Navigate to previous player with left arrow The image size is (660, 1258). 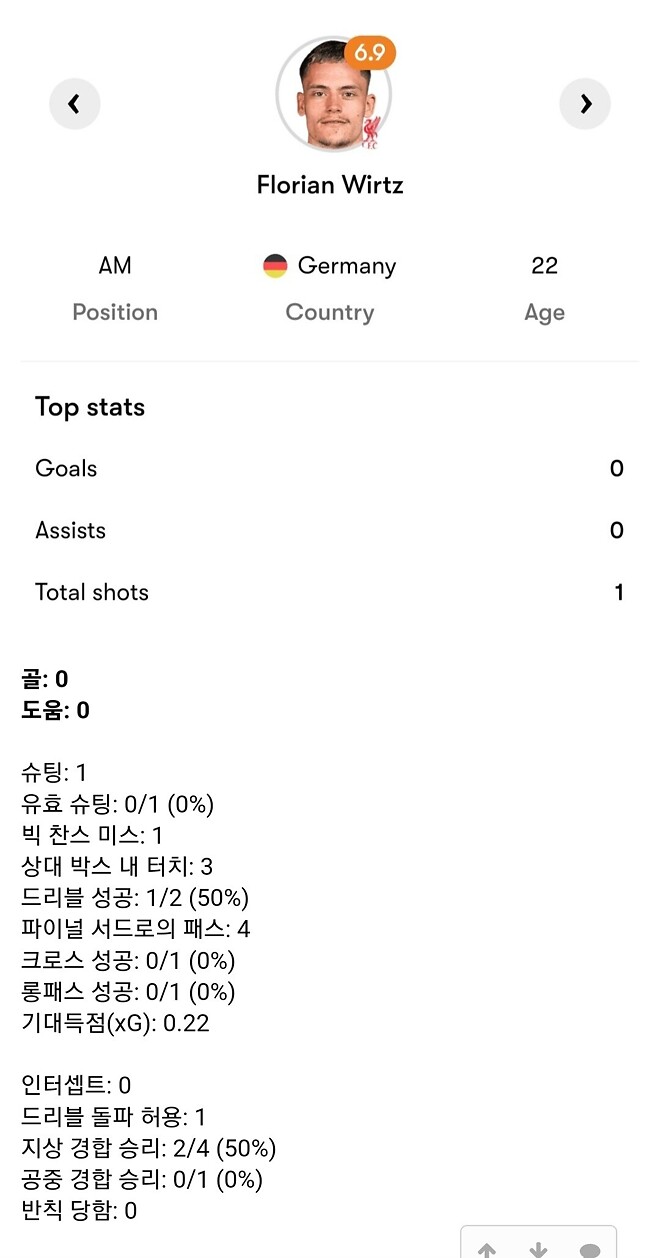(x=75, y=104)
